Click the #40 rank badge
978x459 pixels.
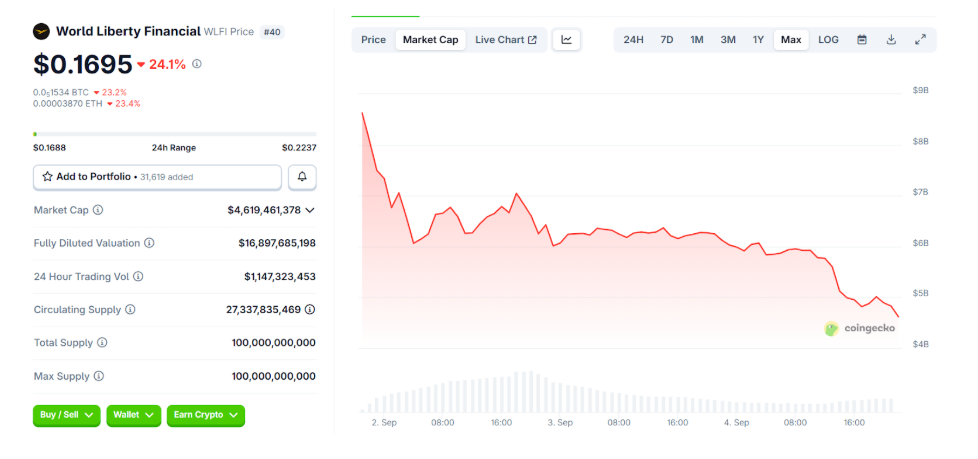(272, 32)
